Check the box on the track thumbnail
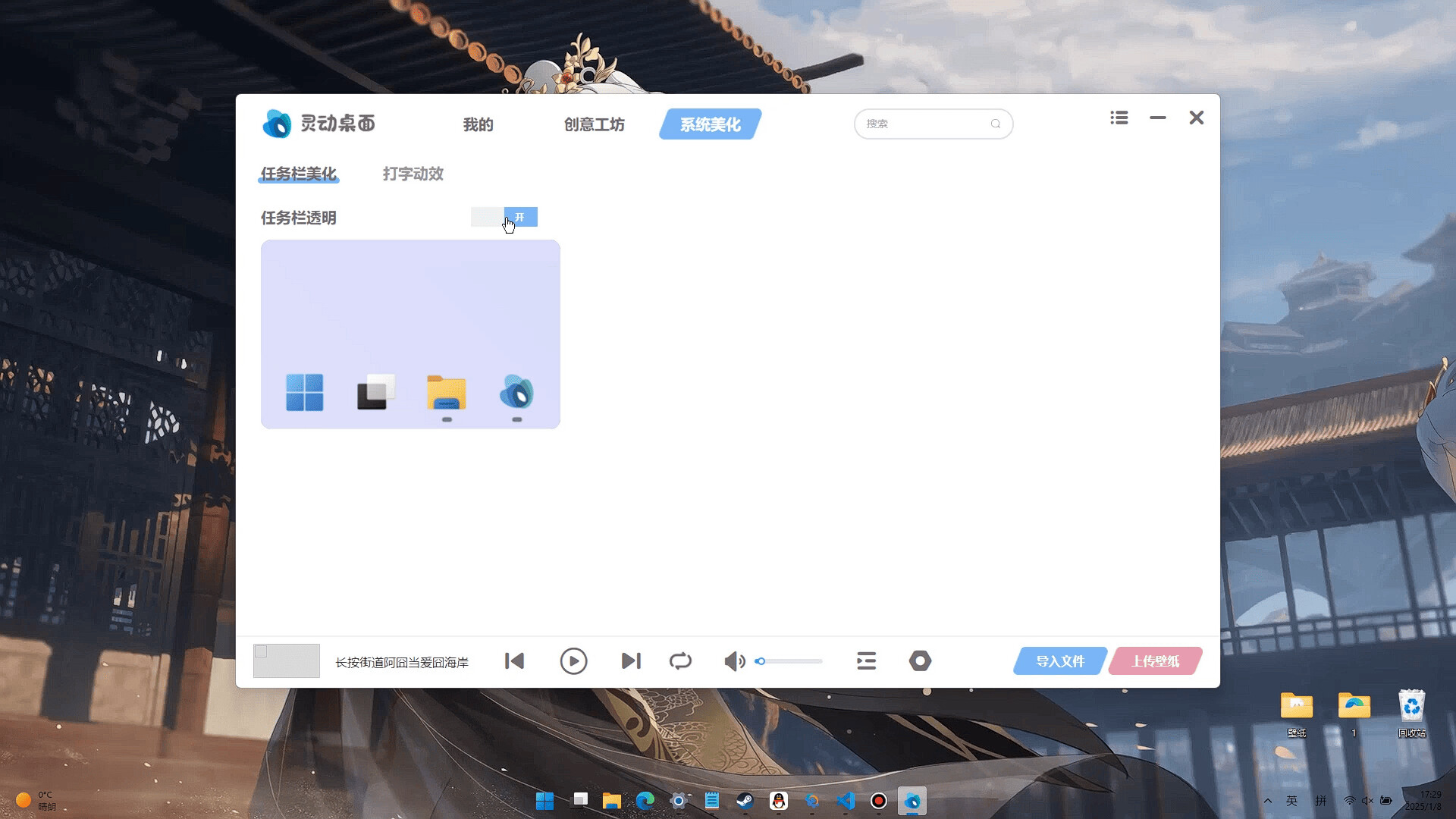Screen dimensions: 1456x819 pos(261,651)
